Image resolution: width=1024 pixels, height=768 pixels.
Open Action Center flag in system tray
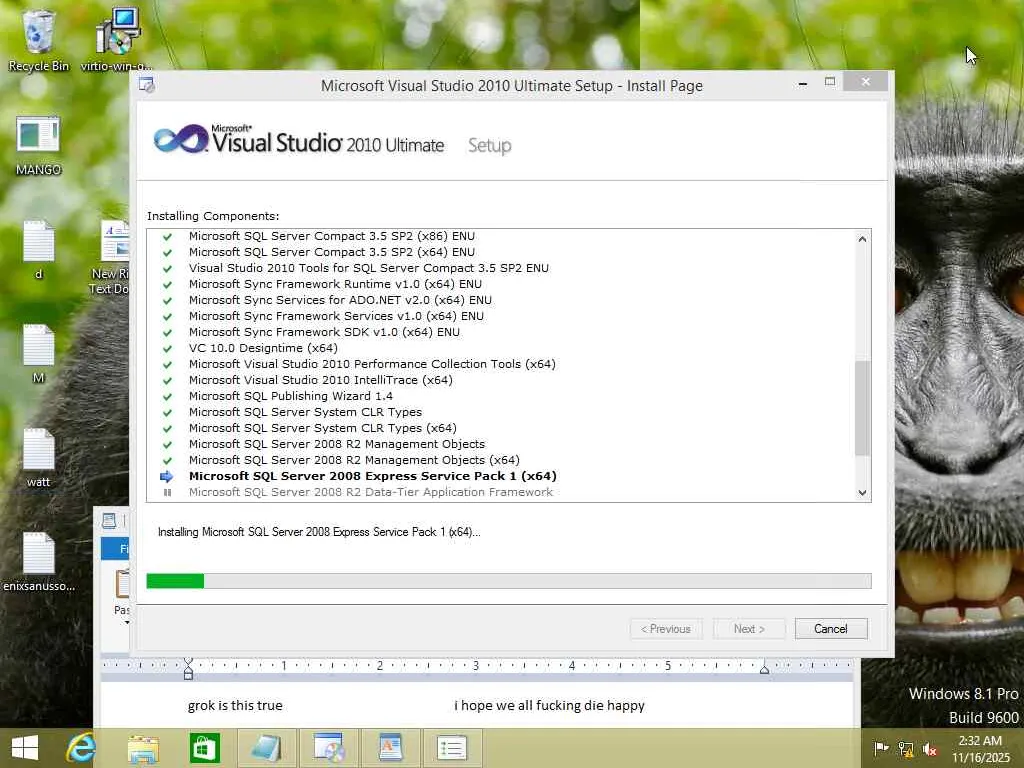click(881, 748)
